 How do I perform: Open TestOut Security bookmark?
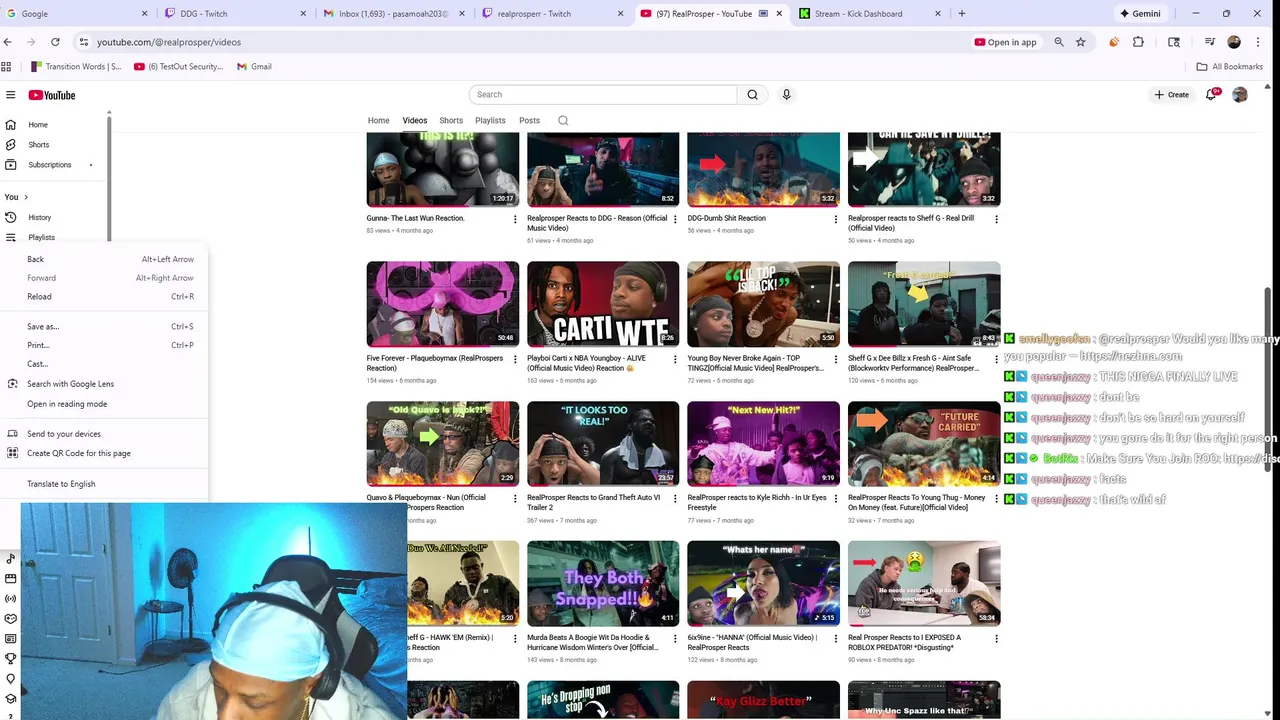pyautogui.click(x=178, y=67)
